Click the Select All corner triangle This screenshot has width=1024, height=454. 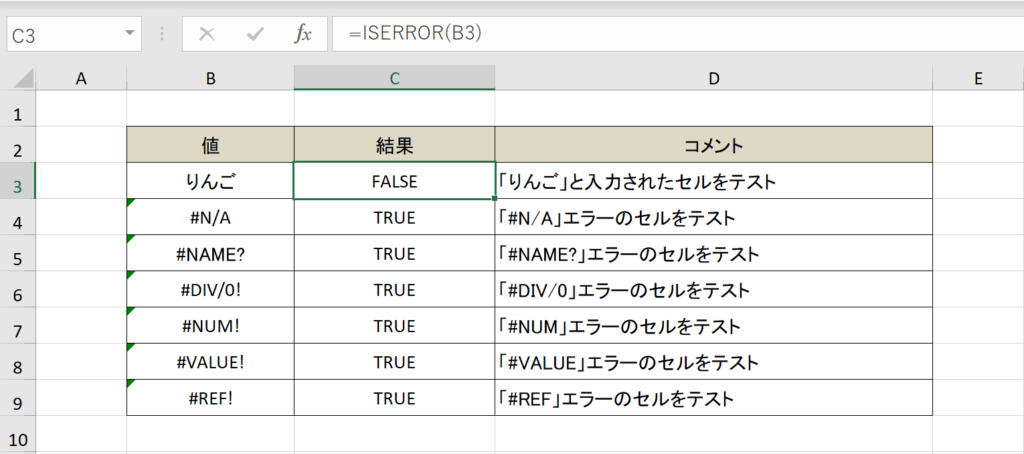click(x=24, y=79)
